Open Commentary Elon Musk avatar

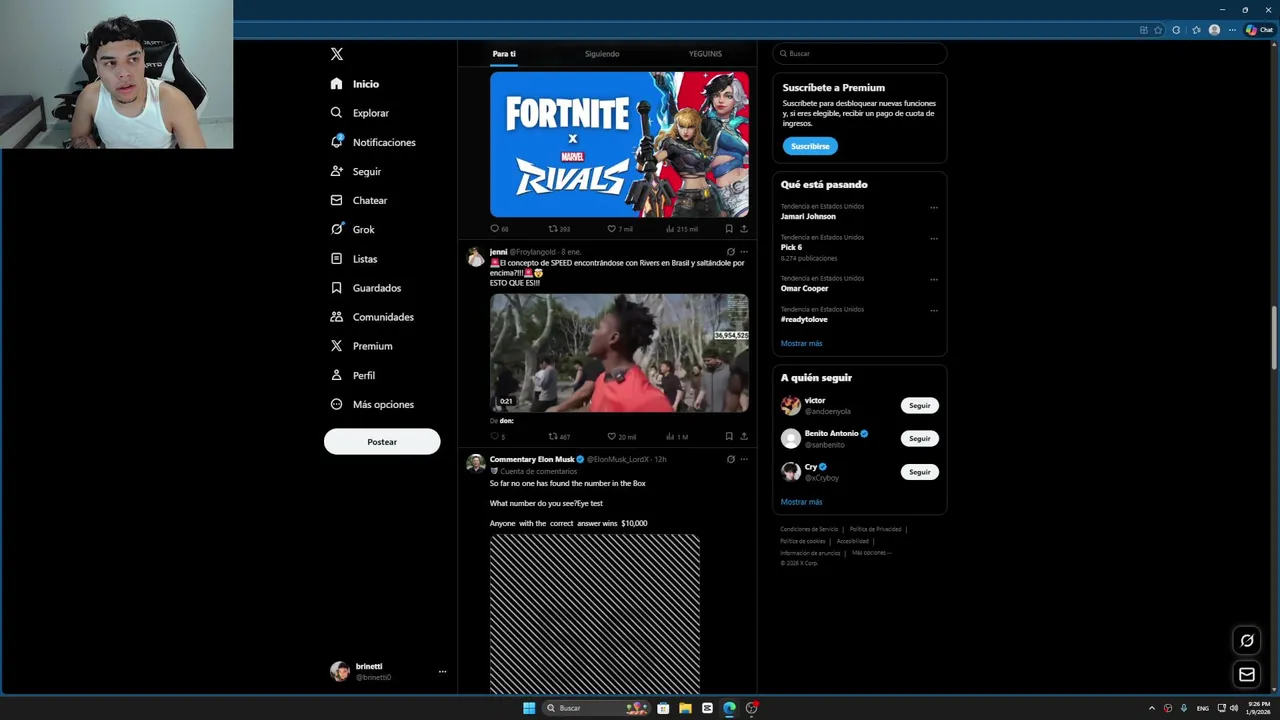pyautogui.click(x=476, y=463)
